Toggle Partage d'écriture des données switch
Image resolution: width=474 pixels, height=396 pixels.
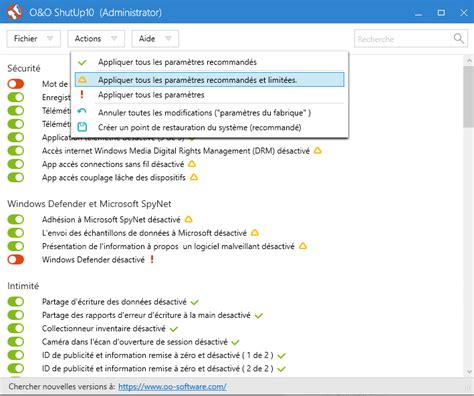tap(16, 301)
